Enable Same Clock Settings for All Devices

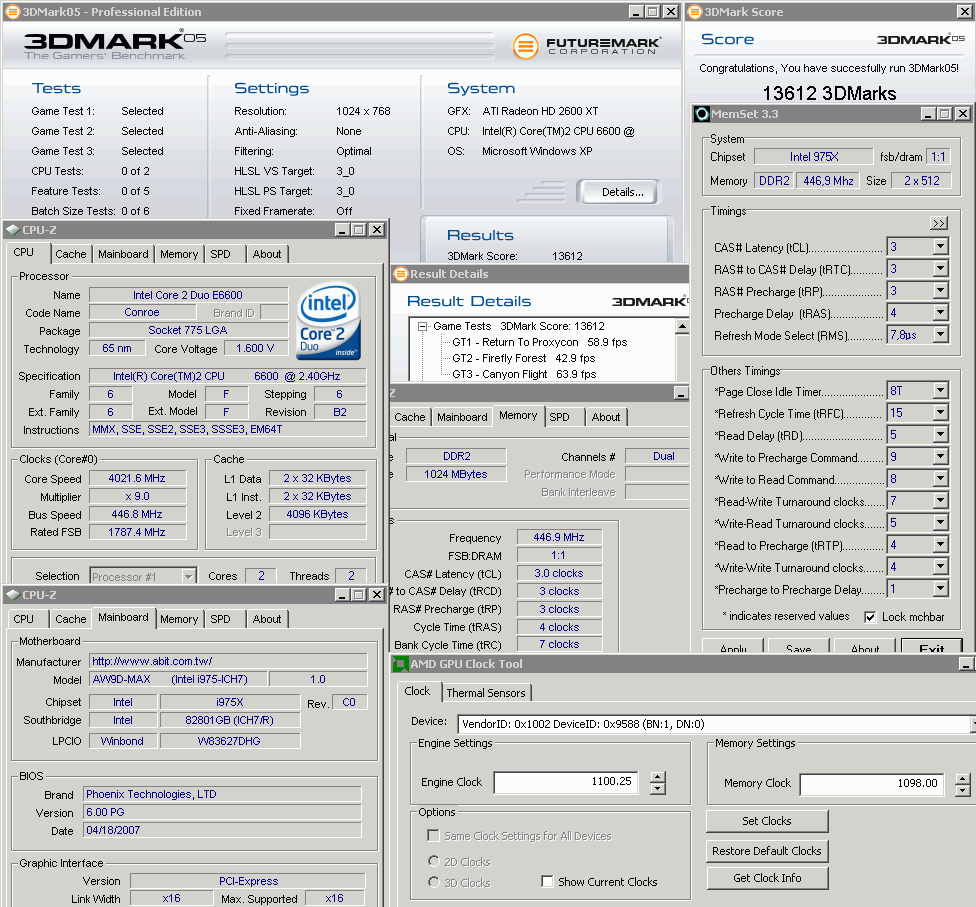pos(433,835)
